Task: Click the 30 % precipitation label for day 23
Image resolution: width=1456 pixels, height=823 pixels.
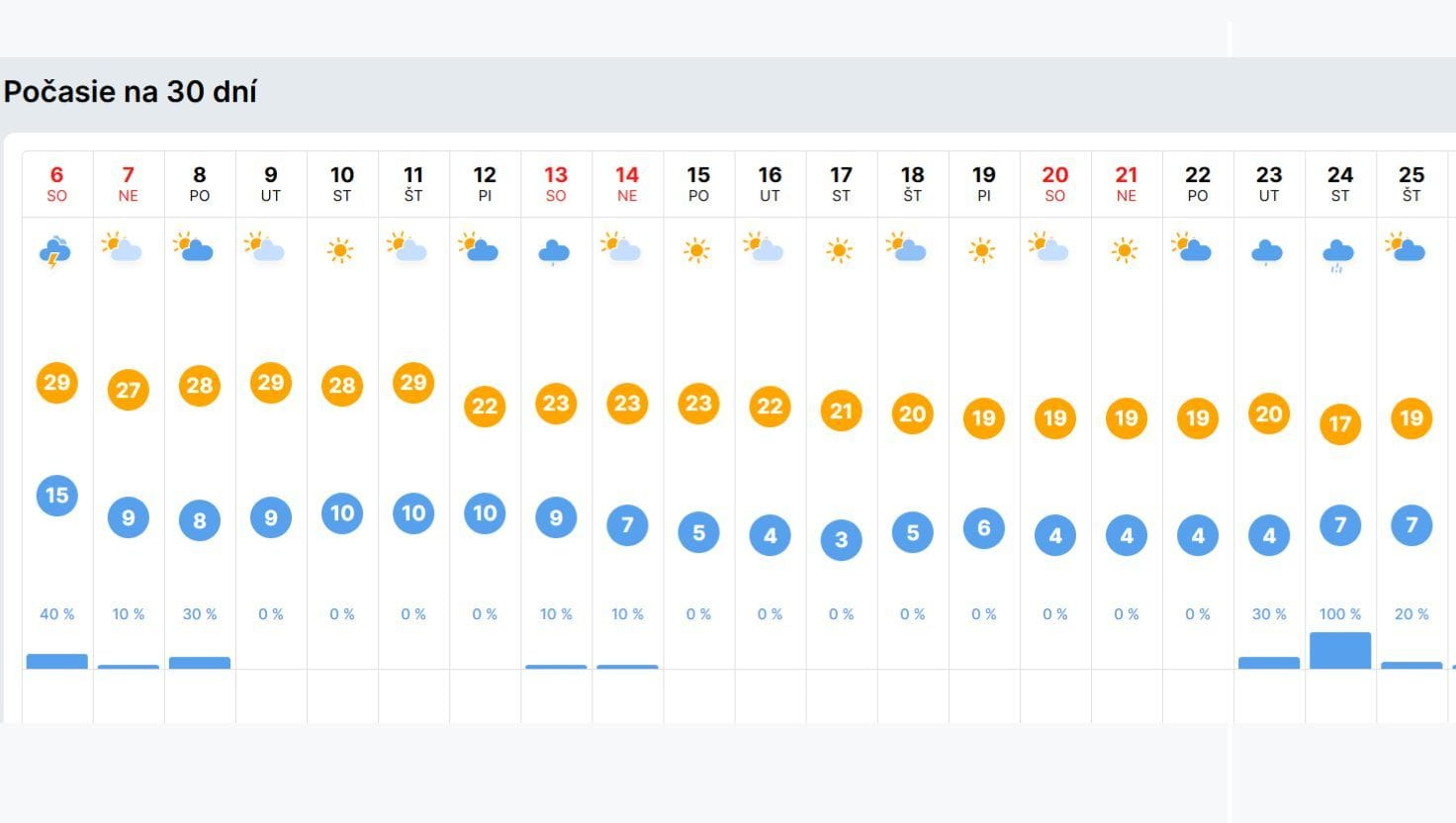Action: point(1269,614)
